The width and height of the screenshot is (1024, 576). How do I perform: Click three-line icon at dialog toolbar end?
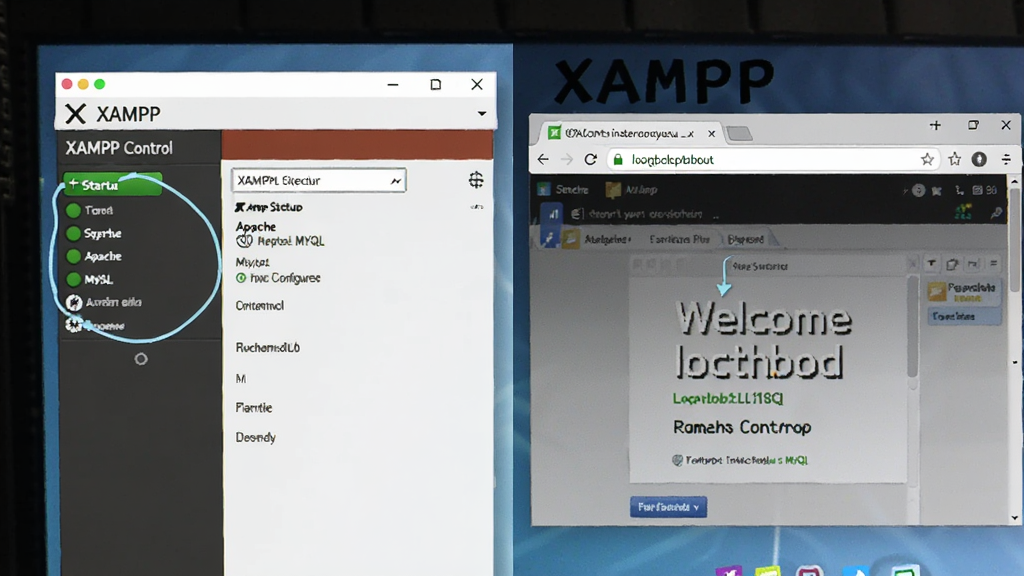(993, 264)
